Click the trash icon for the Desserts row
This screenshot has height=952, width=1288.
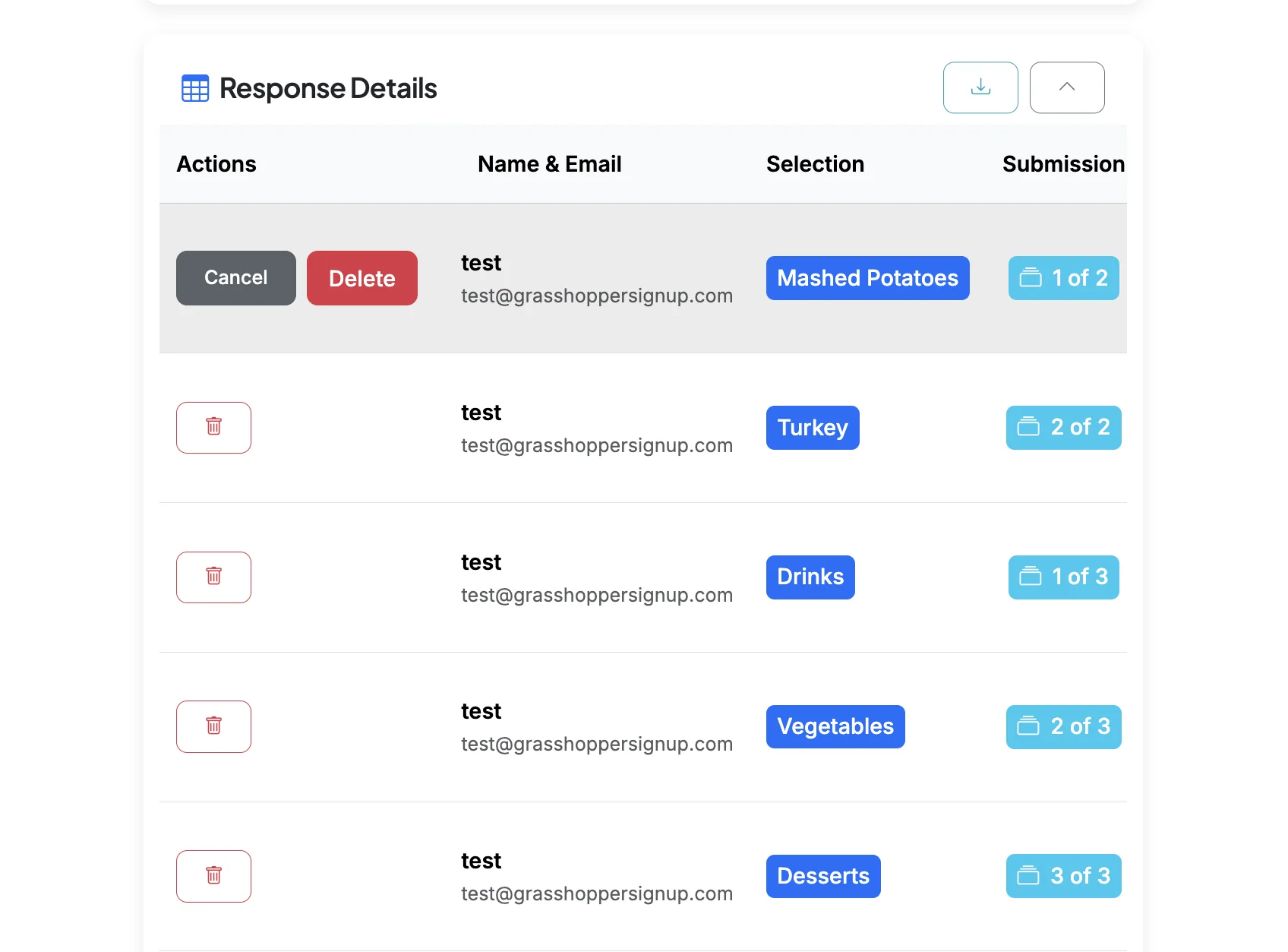213,876
